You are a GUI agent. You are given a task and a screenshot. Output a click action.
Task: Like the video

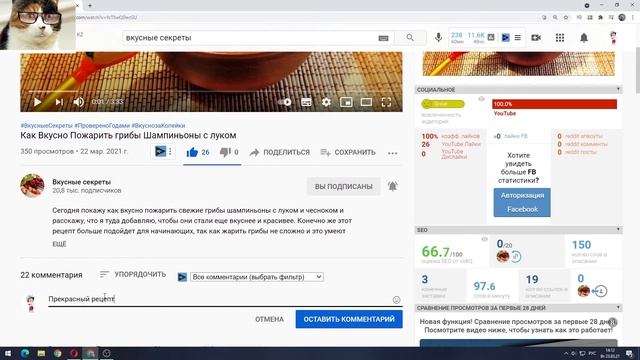pyautogui.click(x=198, y=152)
